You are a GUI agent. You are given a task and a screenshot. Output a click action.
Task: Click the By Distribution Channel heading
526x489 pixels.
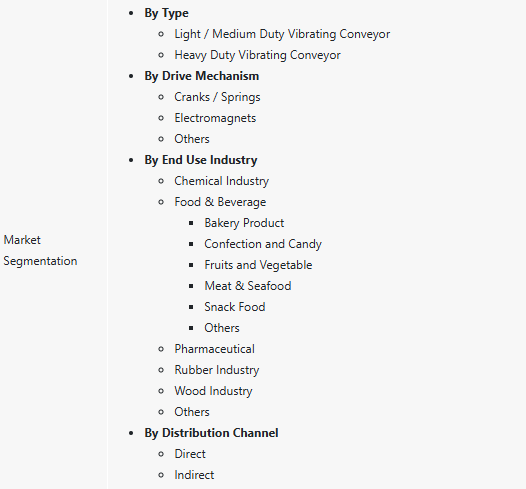click(211, 433)
